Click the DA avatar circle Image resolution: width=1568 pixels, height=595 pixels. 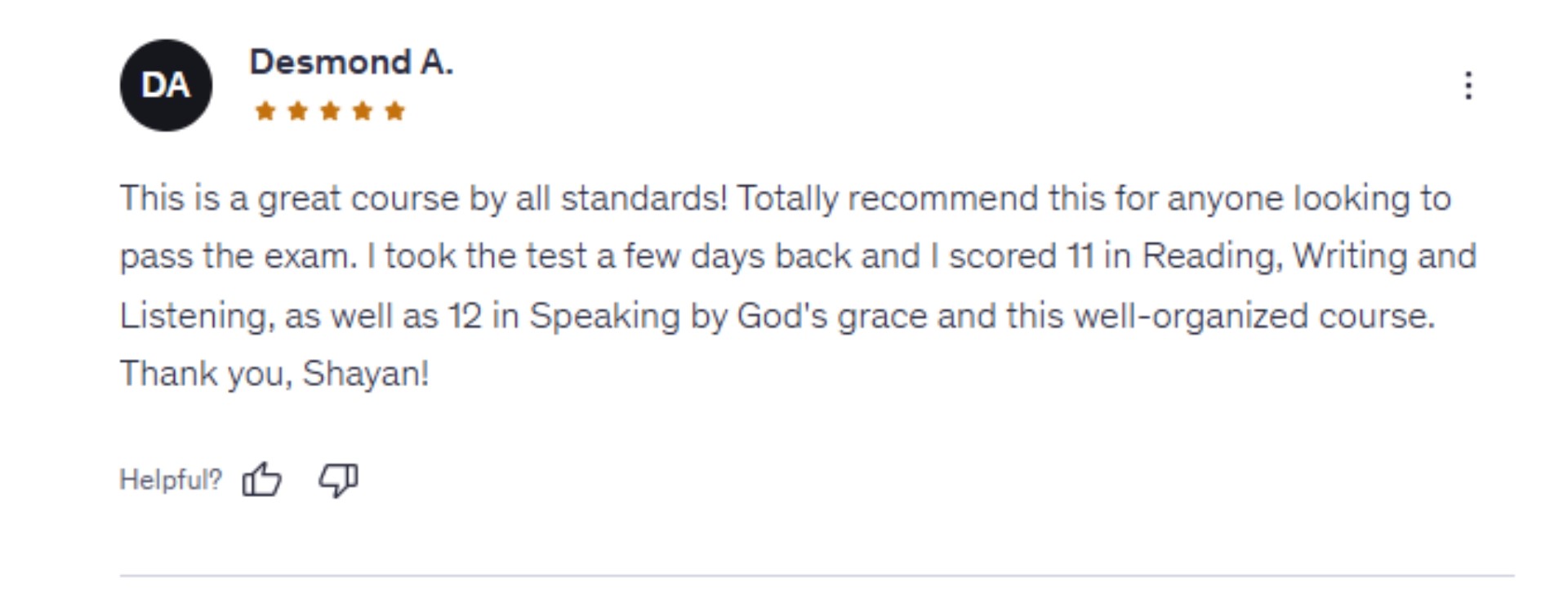[x=166, y=86]
